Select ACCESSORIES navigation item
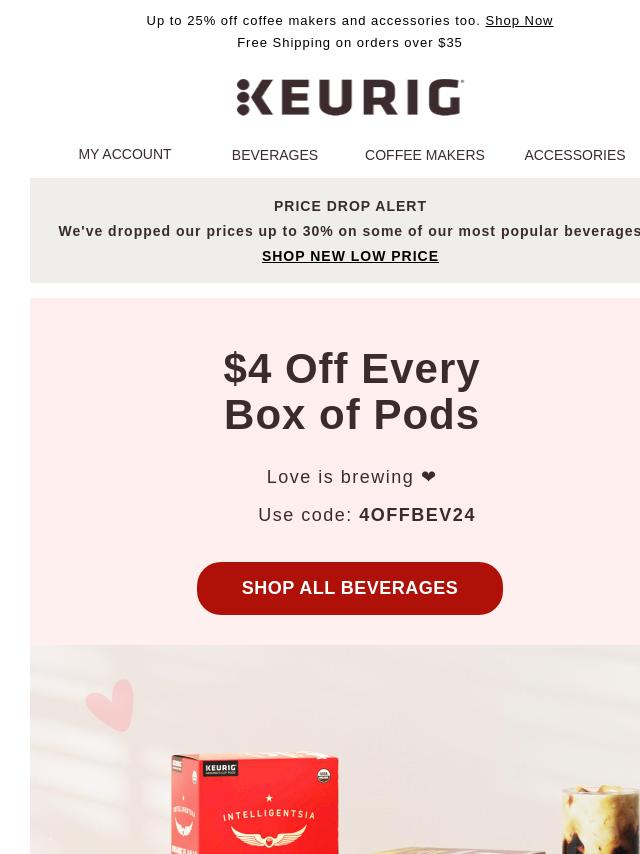 575,155
